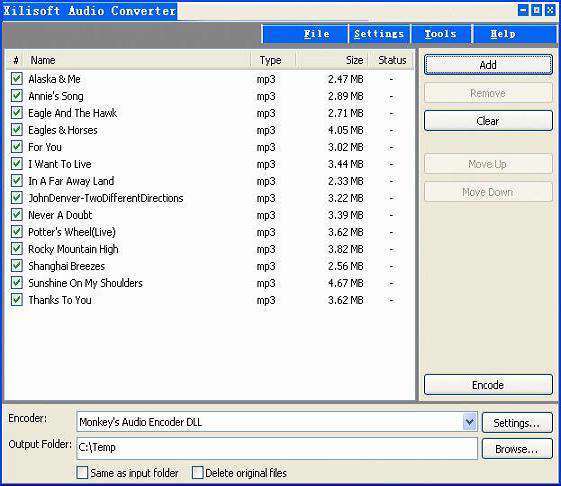The image size is (561, 486).
Task: Select the Alaska & Me track name
Action: point(54,79)
